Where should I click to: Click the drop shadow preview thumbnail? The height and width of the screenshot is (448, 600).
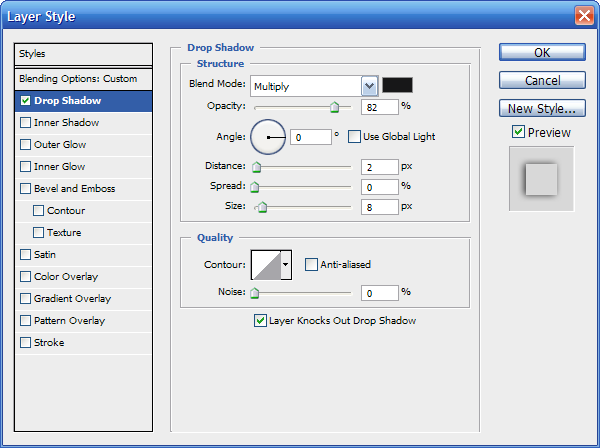point(541,179)
